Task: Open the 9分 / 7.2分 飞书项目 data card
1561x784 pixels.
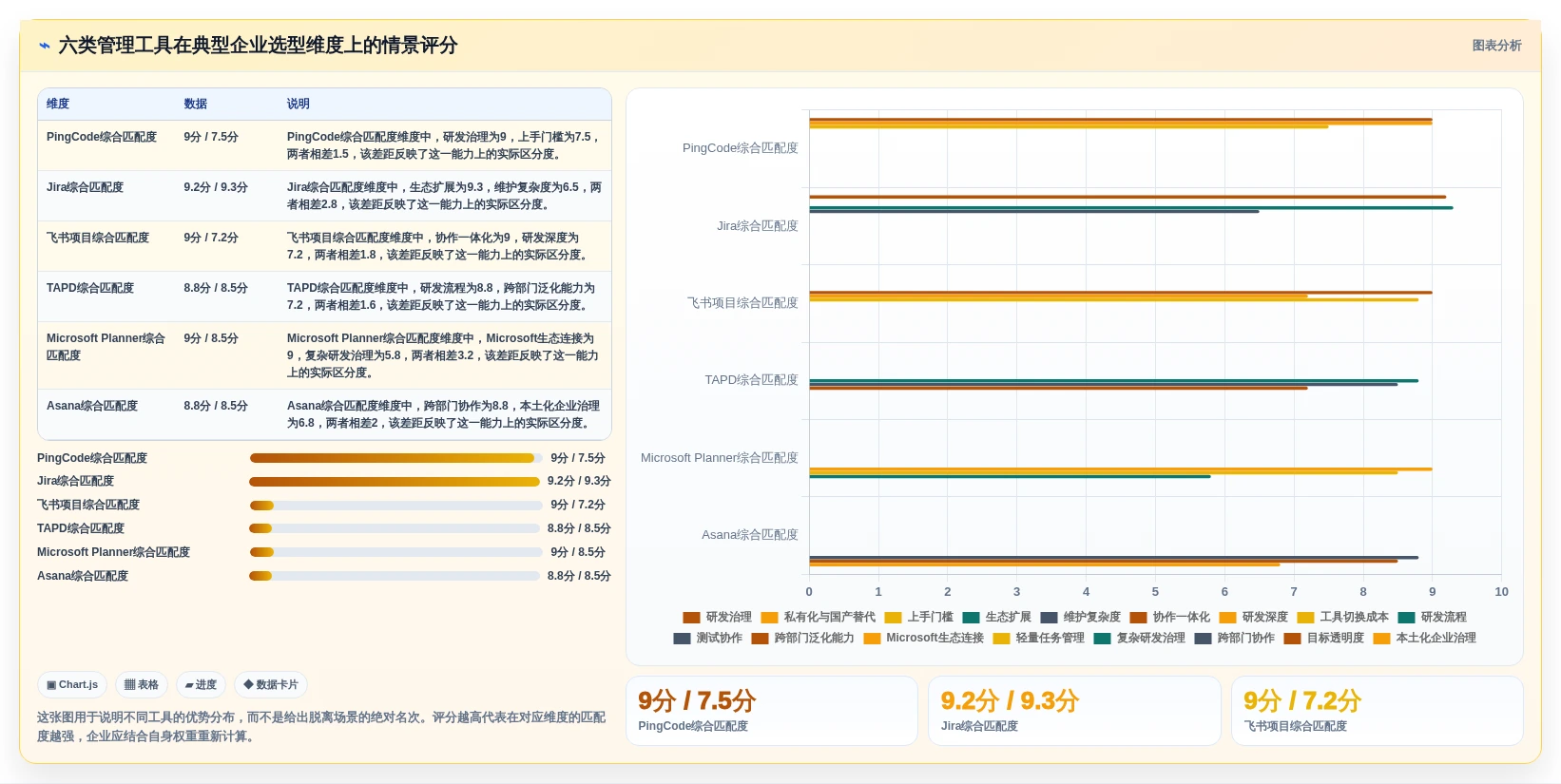Action: click(1378, 711)
